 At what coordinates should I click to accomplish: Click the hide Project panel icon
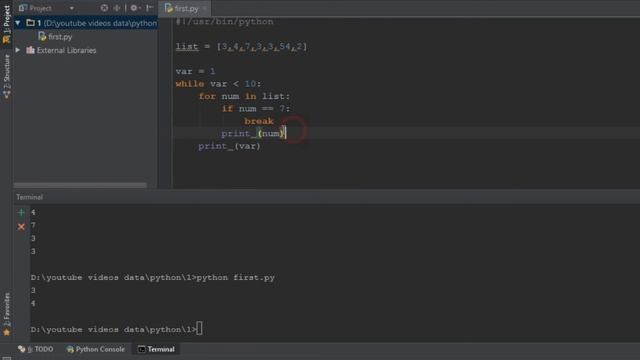click(149, 8)
